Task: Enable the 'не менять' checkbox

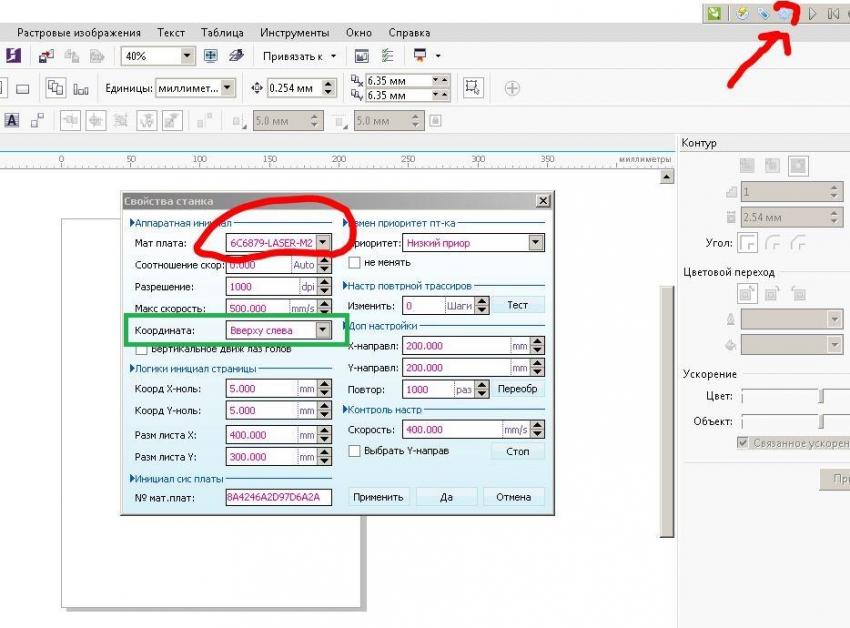Action: (x=354, y=262)
